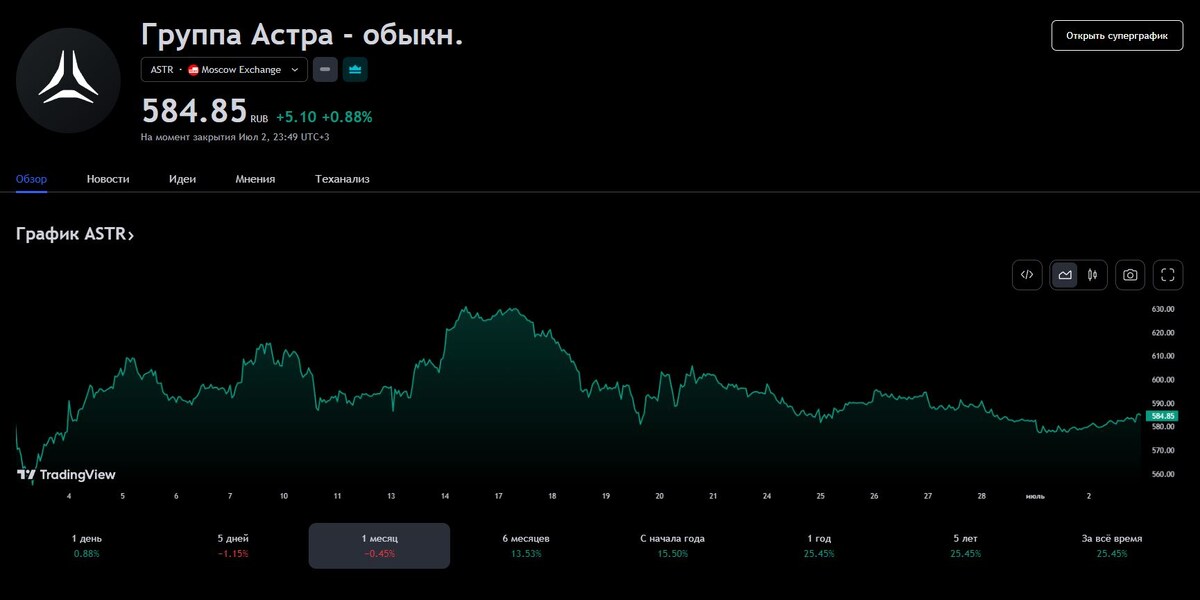The image size is (1200, 600).
Task: Click the Astra Group company logo
Action: click(x=68, y=81)
